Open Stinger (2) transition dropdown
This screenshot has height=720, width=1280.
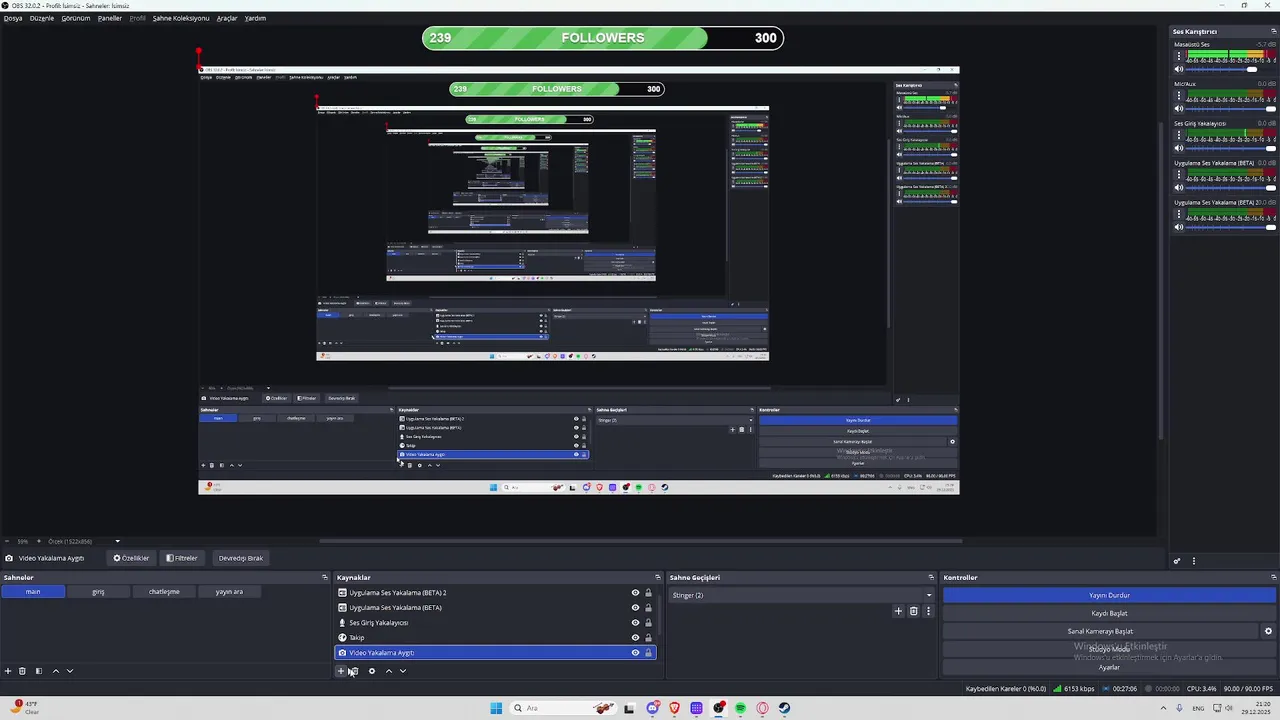(802, 595)
